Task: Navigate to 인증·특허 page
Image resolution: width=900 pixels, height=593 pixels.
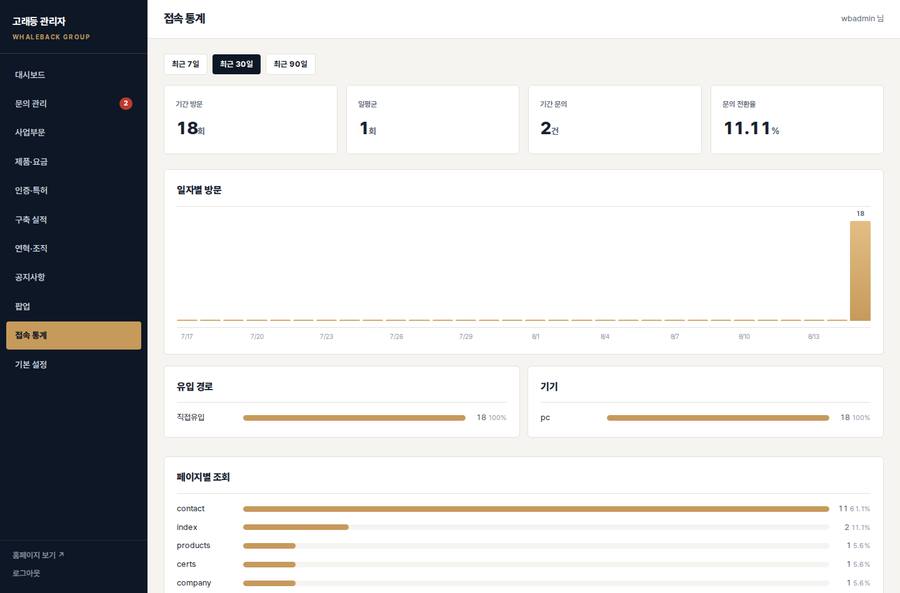Action: pyautogui.click(x=73, y=190)
